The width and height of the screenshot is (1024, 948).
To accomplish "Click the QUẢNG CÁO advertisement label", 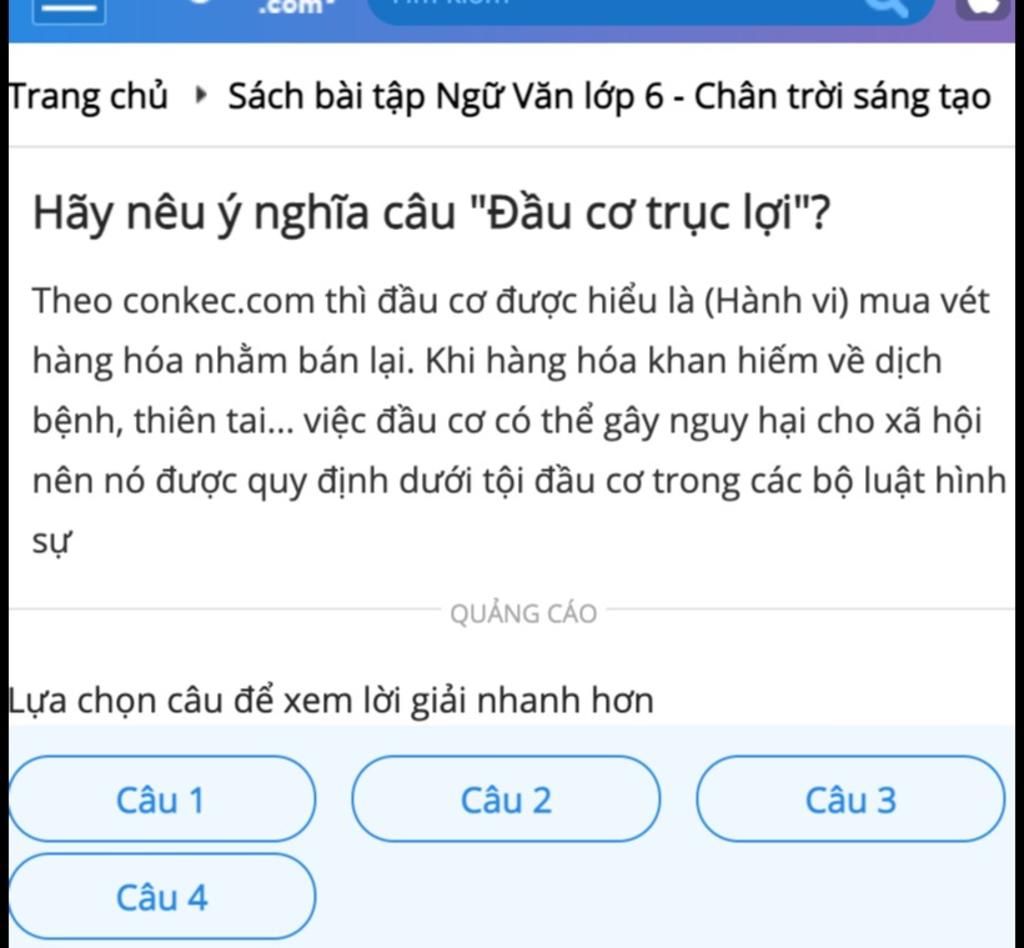I will click(523, 614).
